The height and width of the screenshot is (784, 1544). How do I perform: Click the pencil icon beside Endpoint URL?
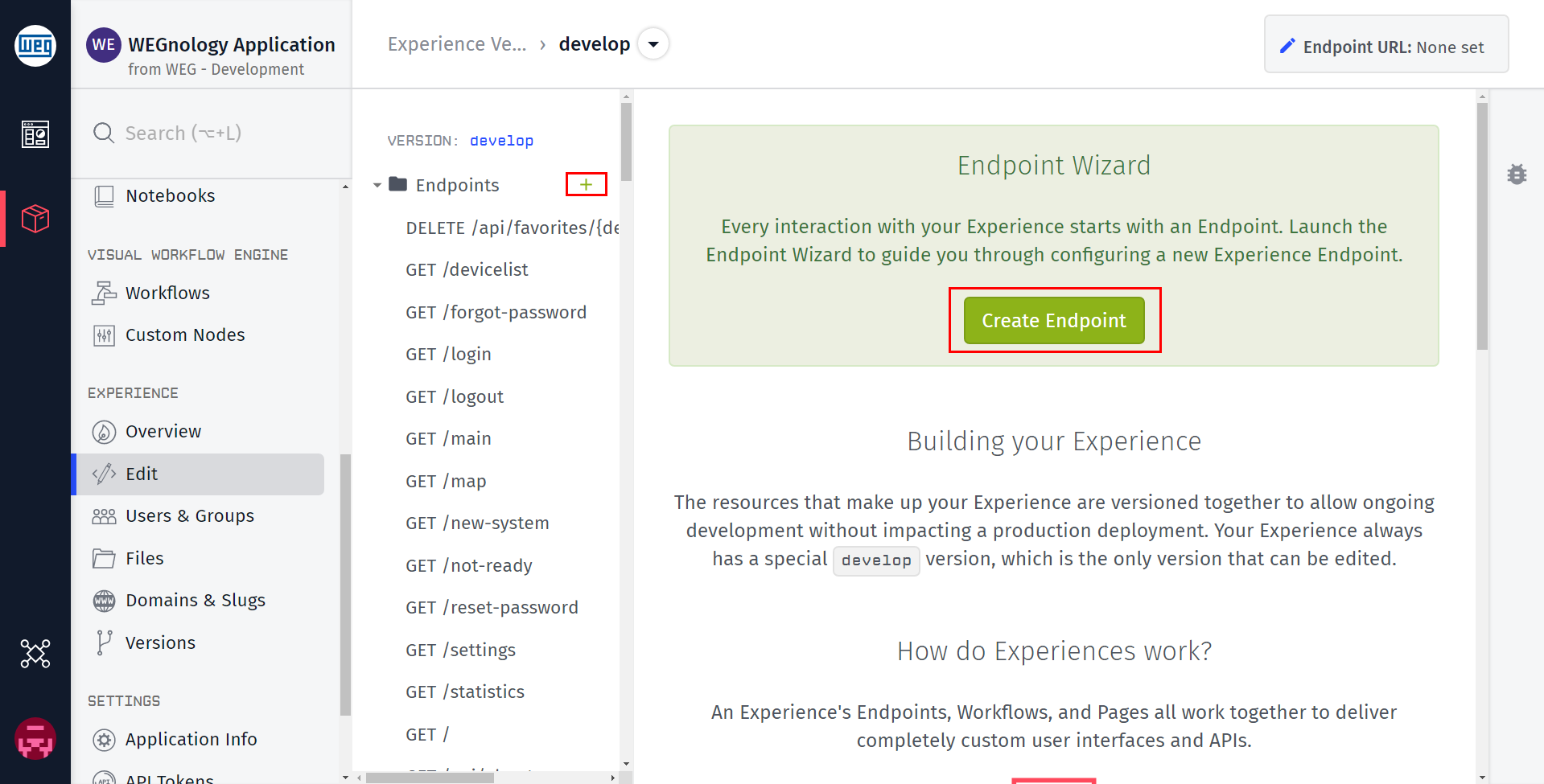click(1287, 47)
